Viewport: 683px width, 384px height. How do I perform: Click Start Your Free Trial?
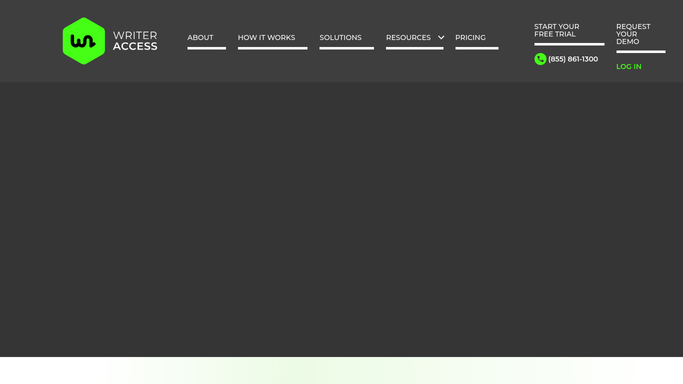557,30
